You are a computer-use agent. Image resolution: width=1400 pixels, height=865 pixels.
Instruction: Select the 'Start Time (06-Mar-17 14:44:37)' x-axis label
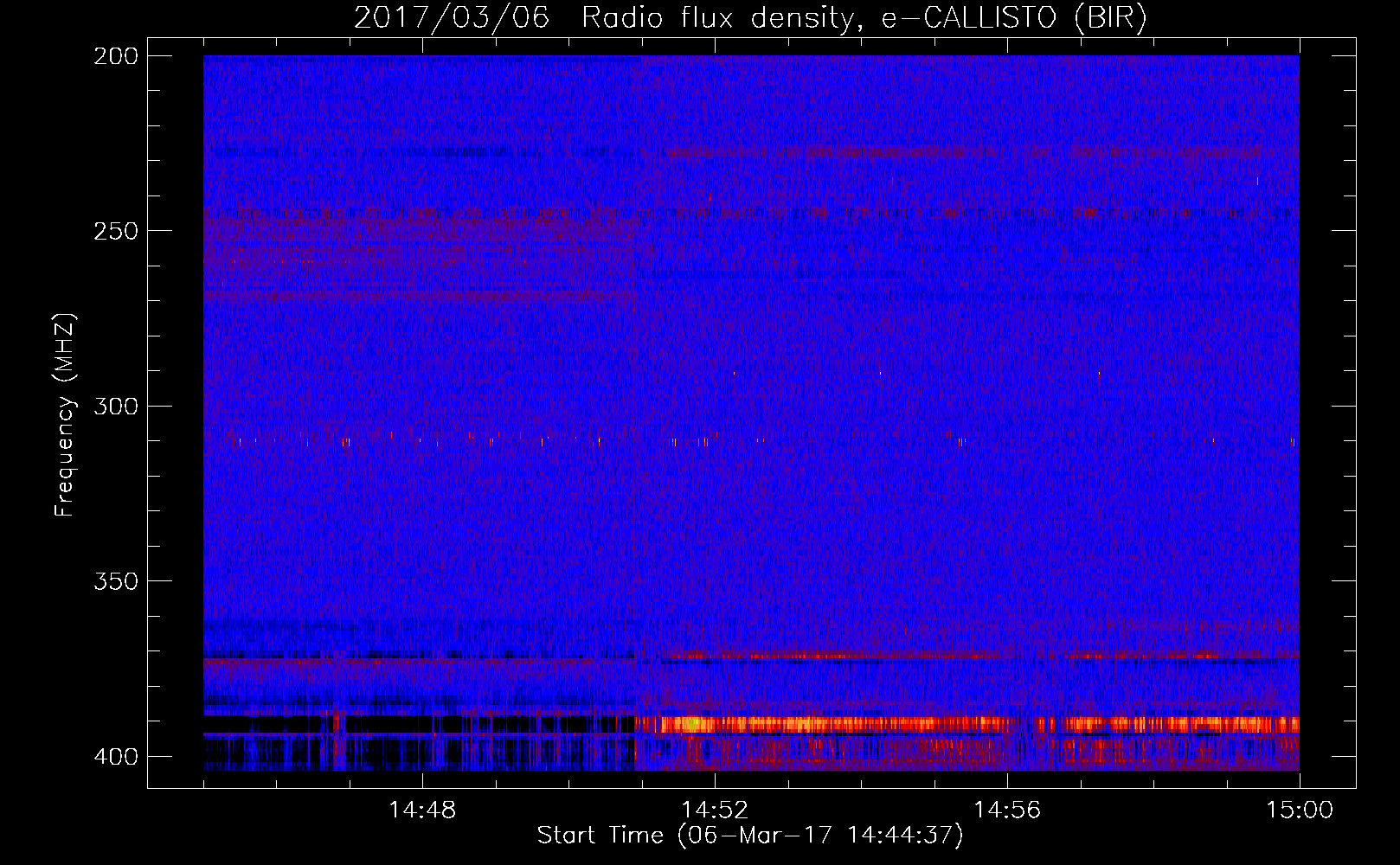pos(750,836)
